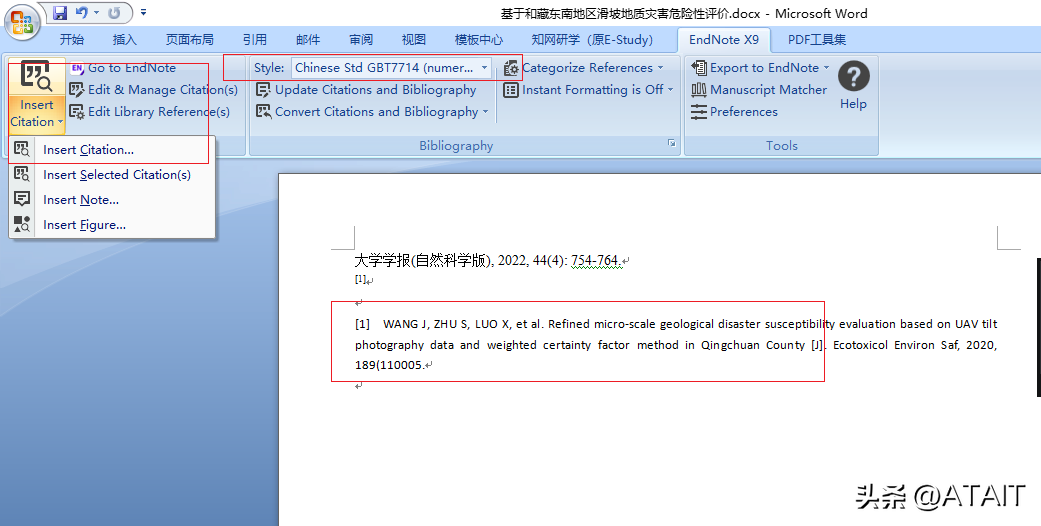1041x526 pixels.
Task: Click the large Insert Citation quote icon
Action: click(37, 76)
